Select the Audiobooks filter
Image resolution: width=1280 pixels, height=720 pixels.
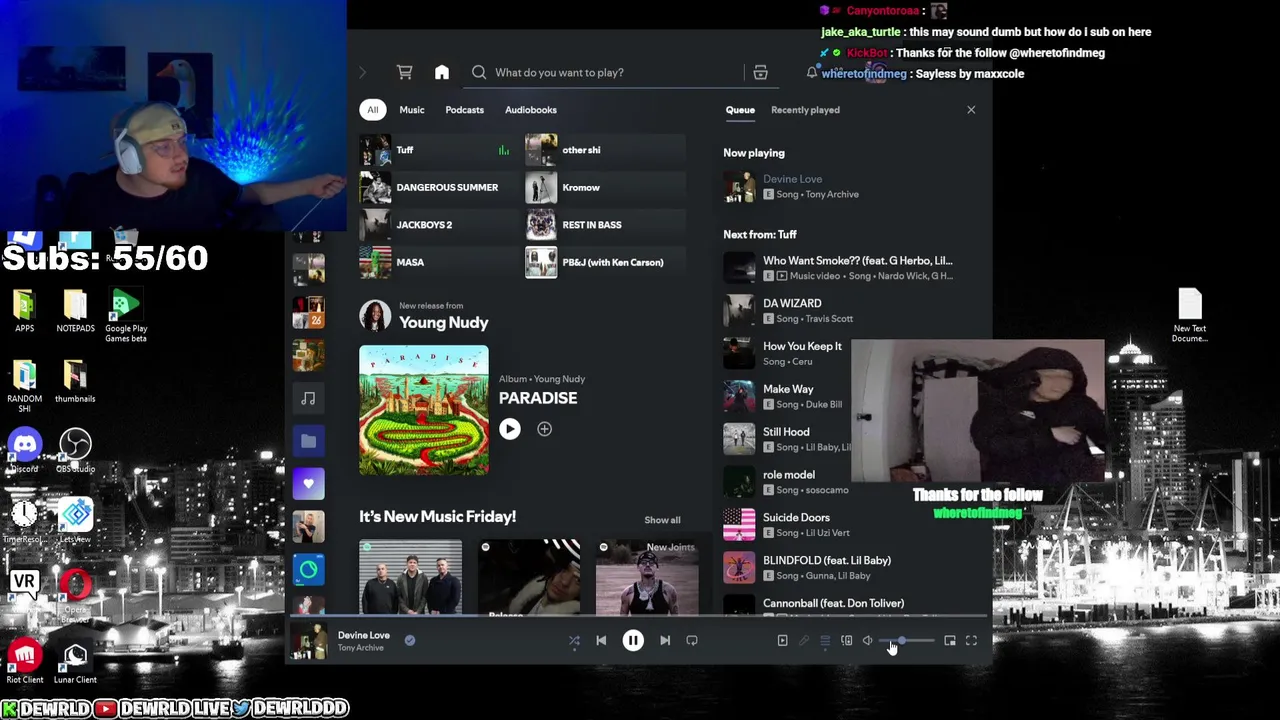(531, 110)
